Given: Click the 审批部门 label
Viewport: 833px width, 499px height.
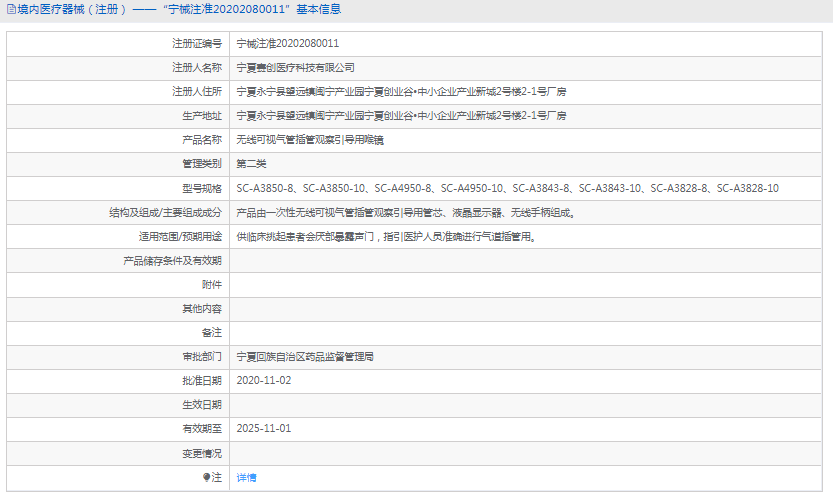Looking at the screenshot, I should pyautogui.click(x=202, y=357).
